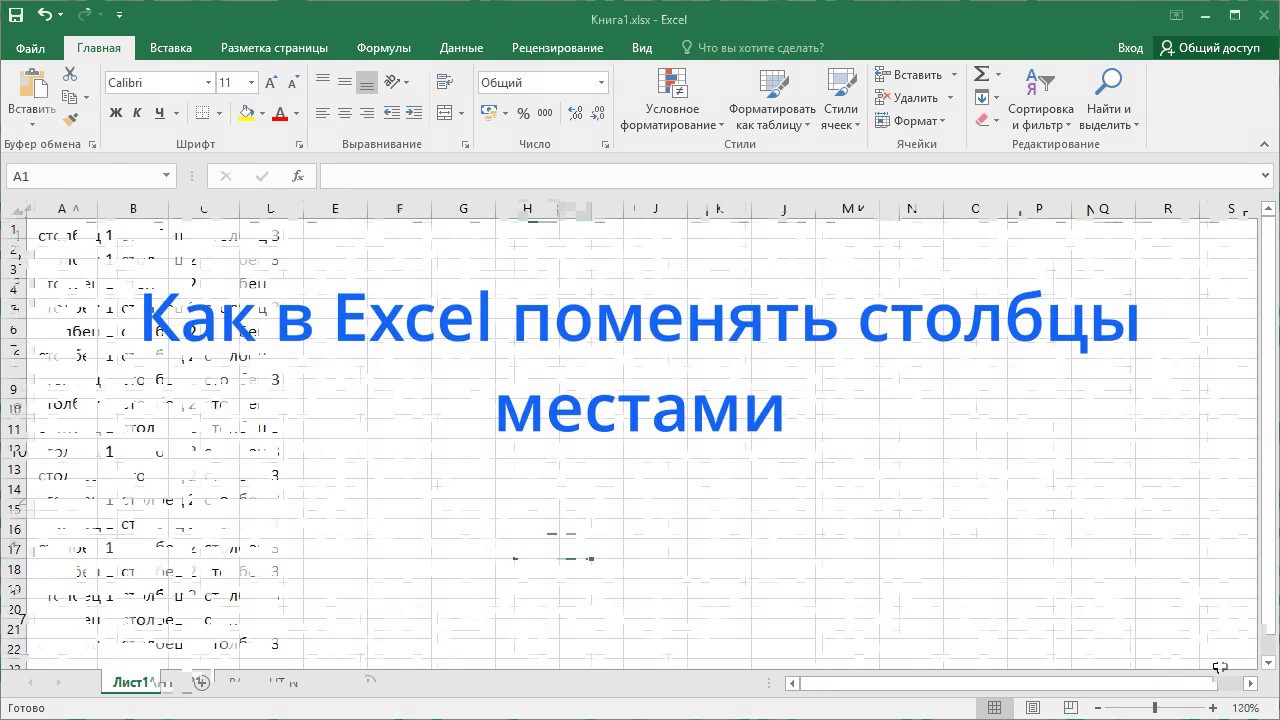The image size is (1280, 720).
Task: Click 'Что вы хотите сделать?' search box
Action: pyautogui.click(x=752, y=47)
